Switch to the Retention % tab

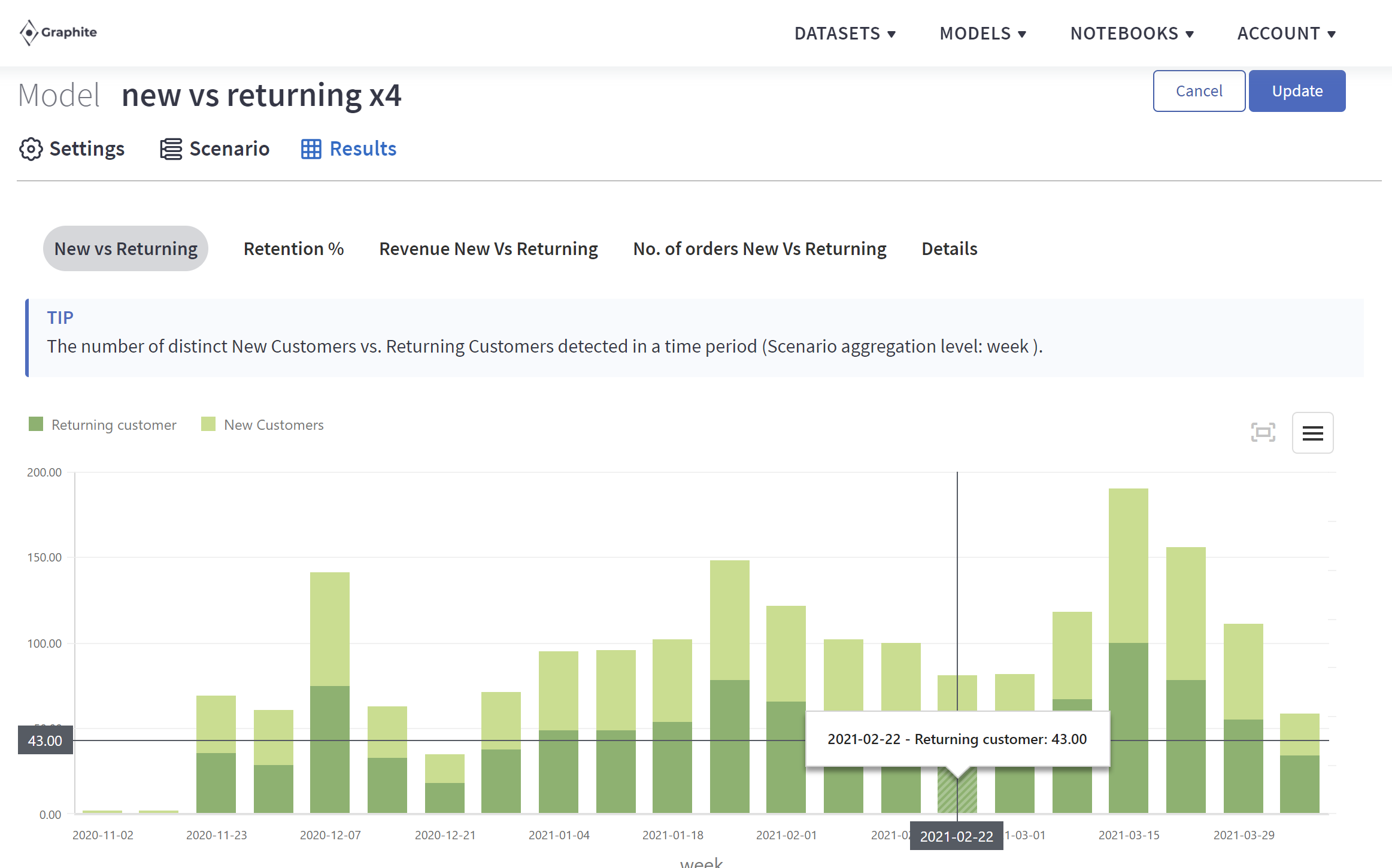click(293, 248)
